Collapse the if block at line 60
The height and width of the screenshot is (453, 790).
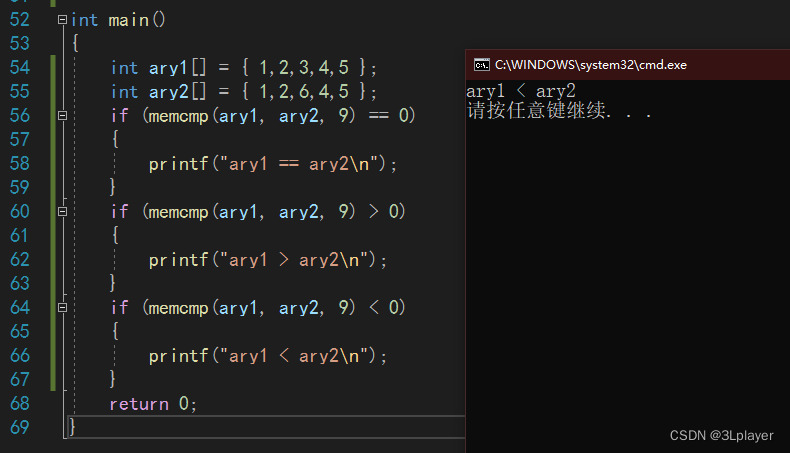pos(62,212)
